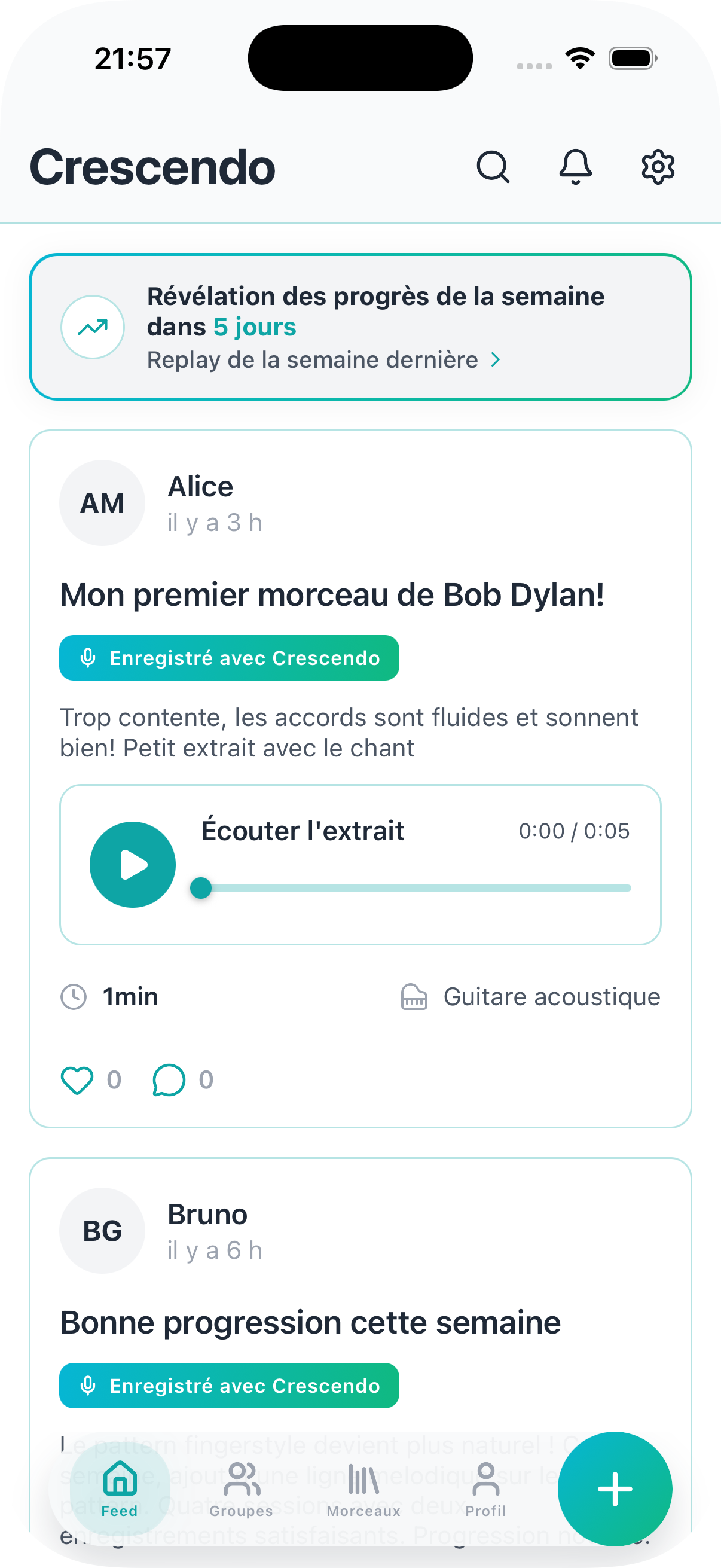Switch to the Morceaux tab

click(x=363, y=1490)
